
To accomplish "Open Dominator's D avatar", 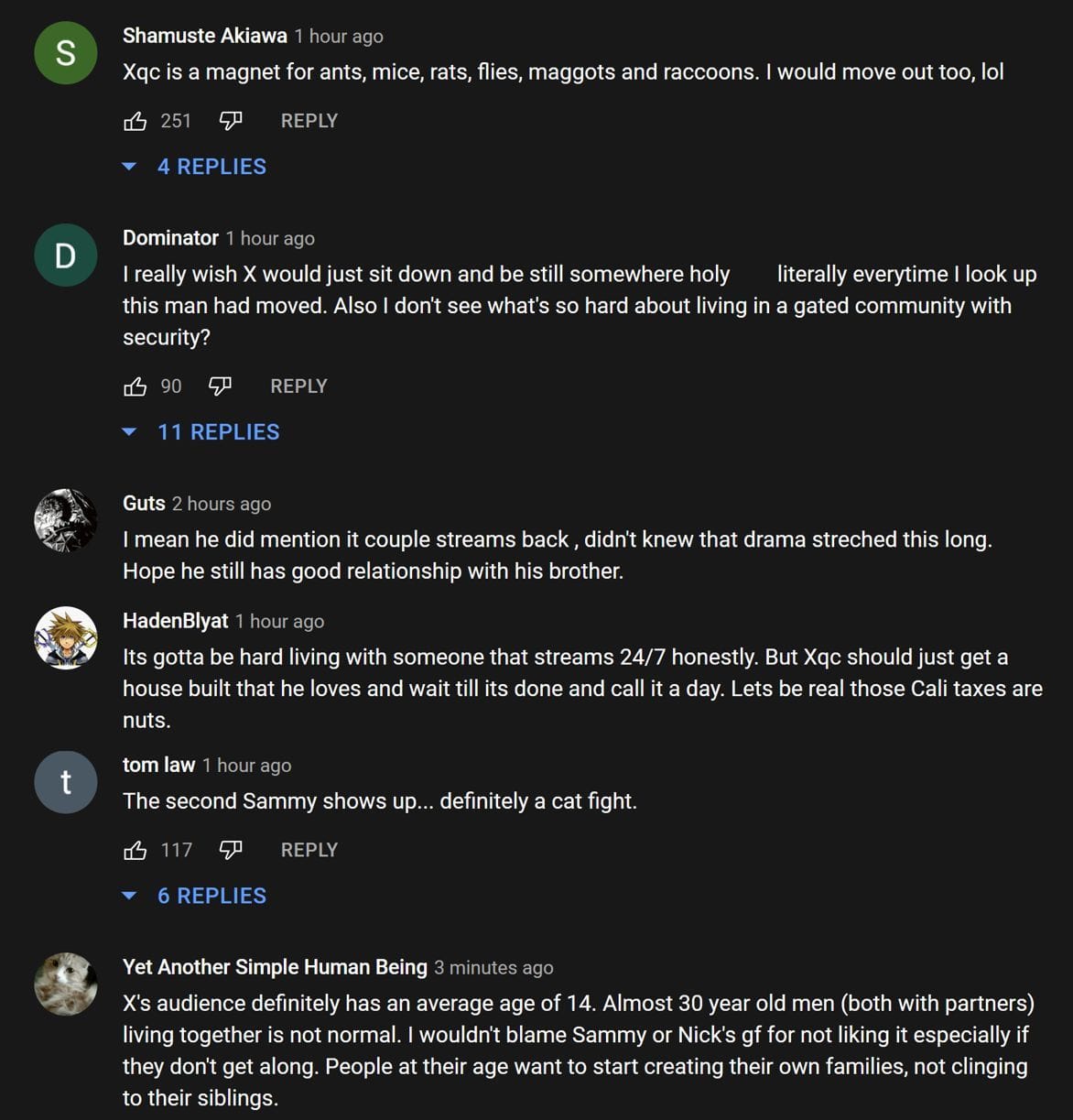I will point(65,255).
